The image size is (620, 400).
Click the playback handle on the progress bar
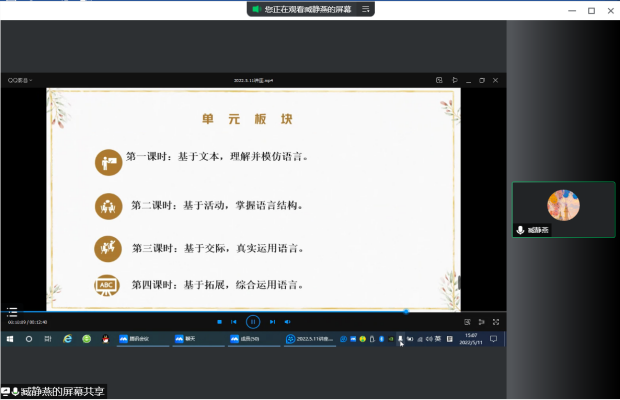(x=406, y=311)
